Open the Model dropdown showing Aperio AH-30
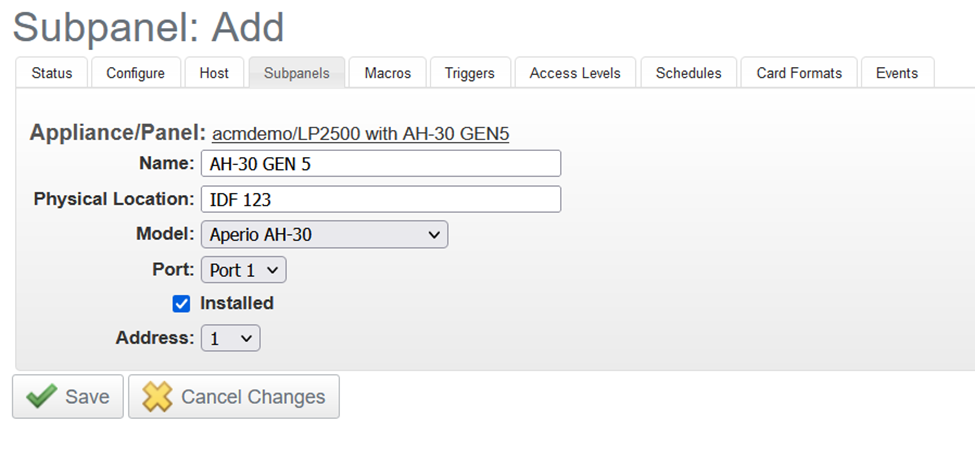The image size is (975, 473). (x=324, y=235)
